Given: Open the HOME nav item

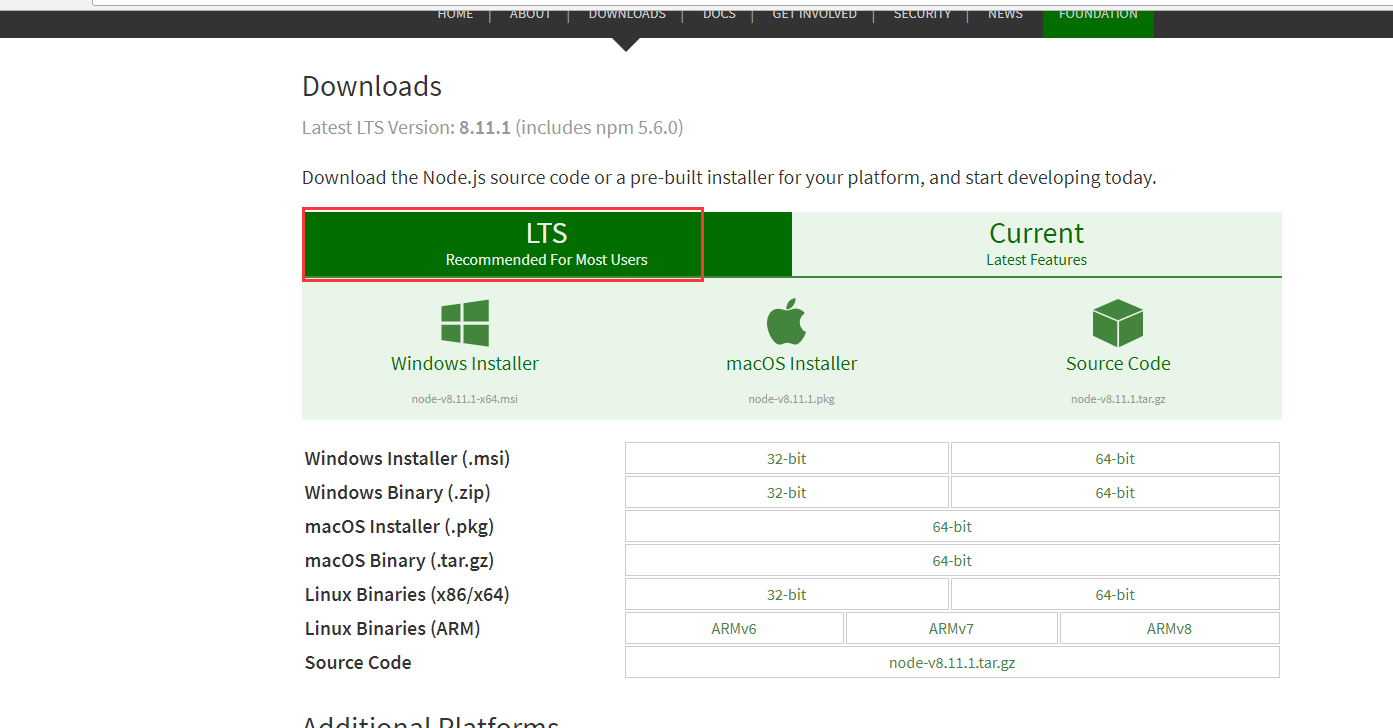Looking at the screenshot, I should coord(455,13).
